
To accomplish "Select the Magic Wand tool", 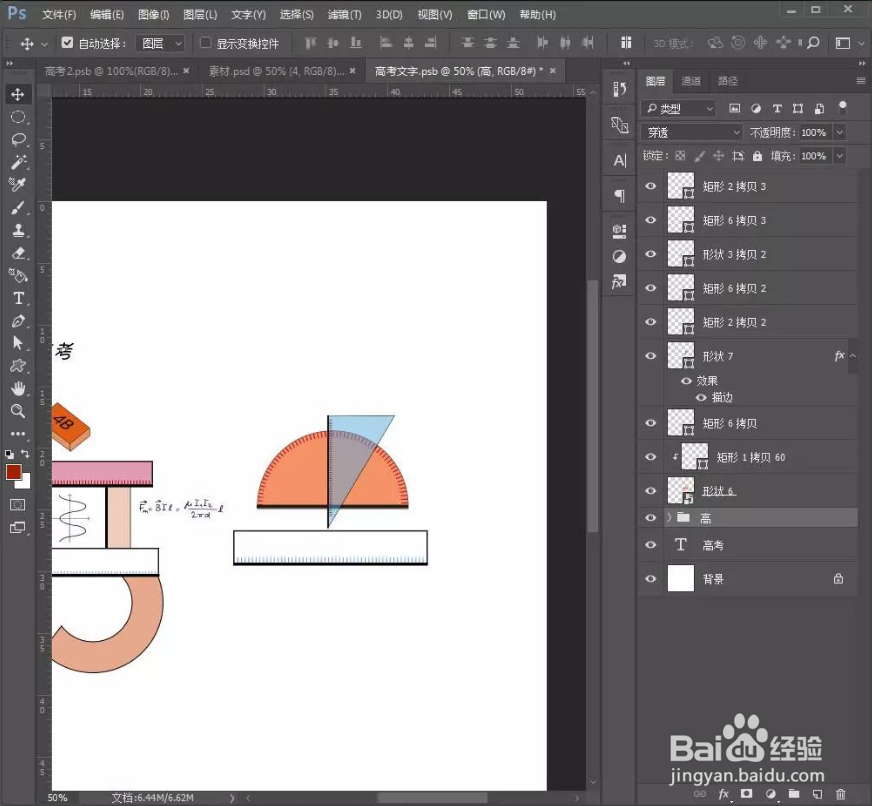I will coord(18,162).
